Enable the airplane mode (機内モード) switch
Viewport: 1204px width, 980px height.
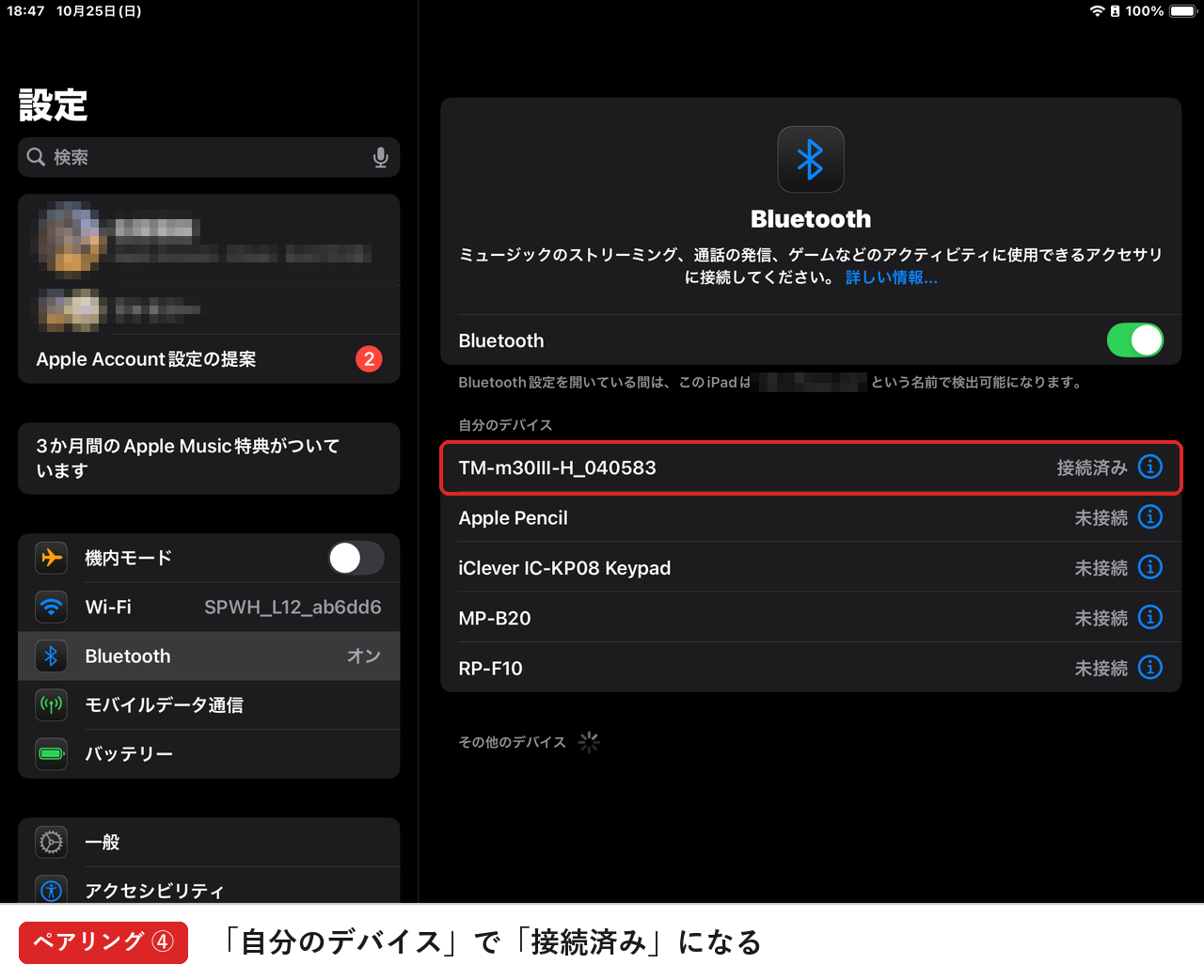tap(356, 558)
